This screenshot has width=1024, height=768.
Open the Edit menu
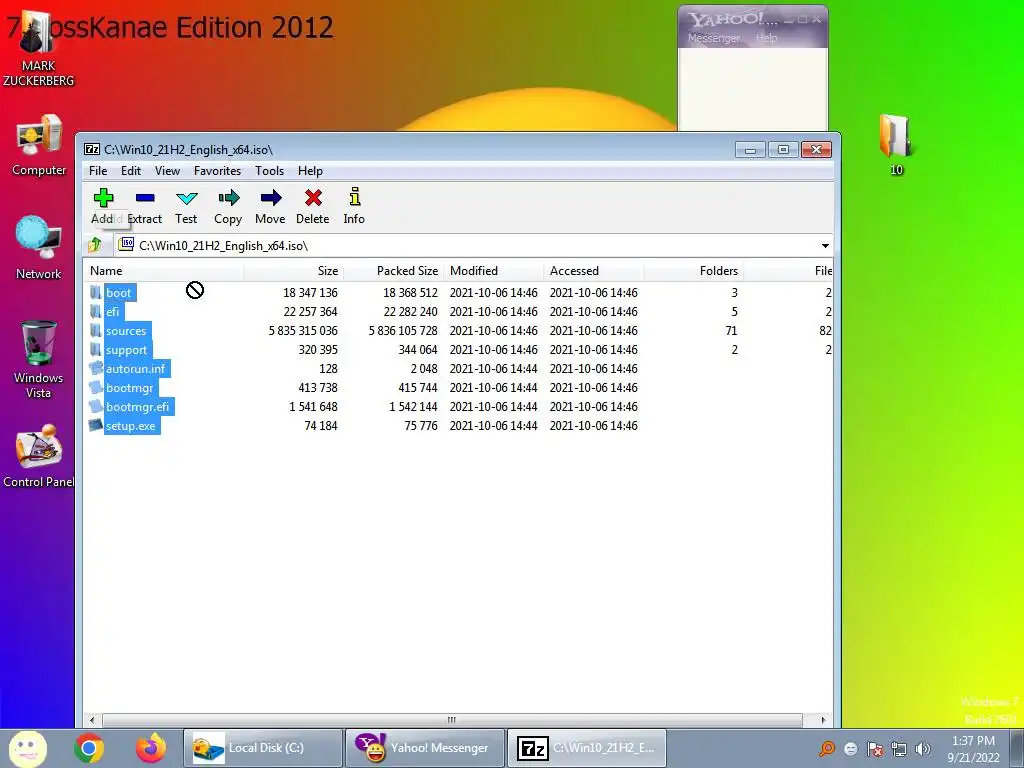[x=131, y=170]
